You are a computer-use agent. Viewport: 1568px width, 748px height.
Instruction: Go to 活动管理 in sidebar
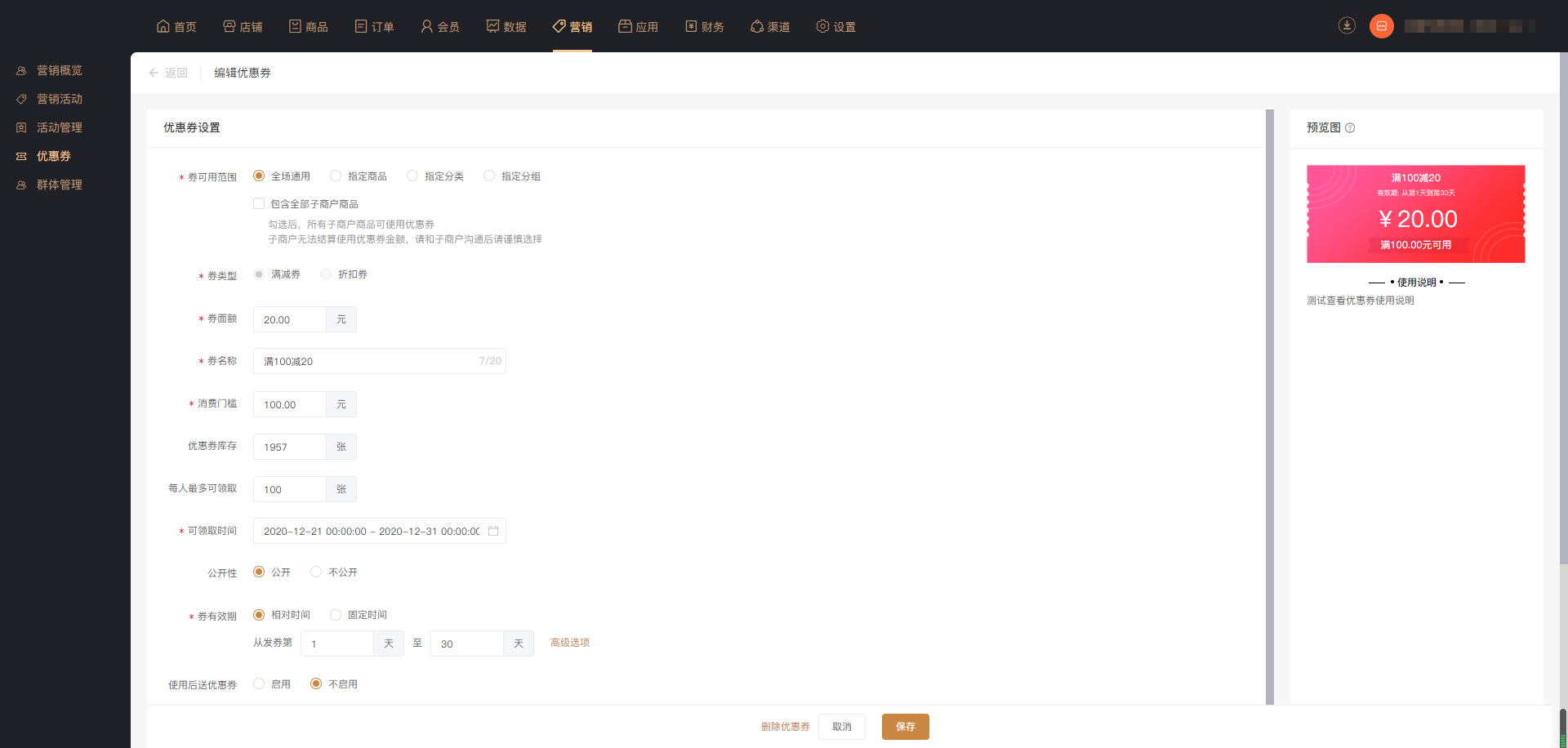pos(59,127)
